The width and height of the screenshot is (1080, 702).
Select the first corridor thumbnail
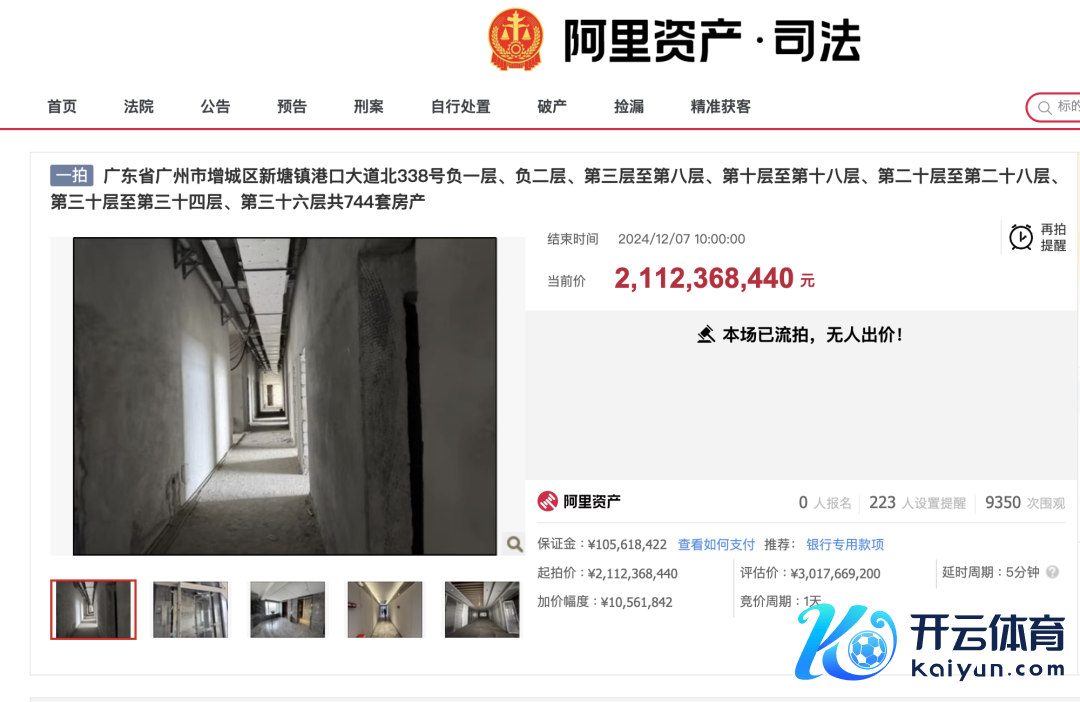(94, 610)
